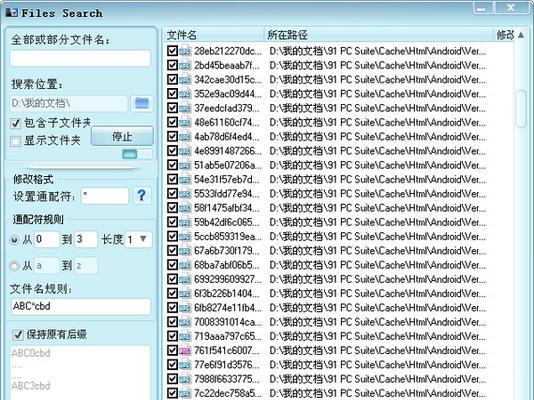534x400 pixels.
Task: Click file icon of 37eedcfad379 row
Action: [x=185, y=108]
